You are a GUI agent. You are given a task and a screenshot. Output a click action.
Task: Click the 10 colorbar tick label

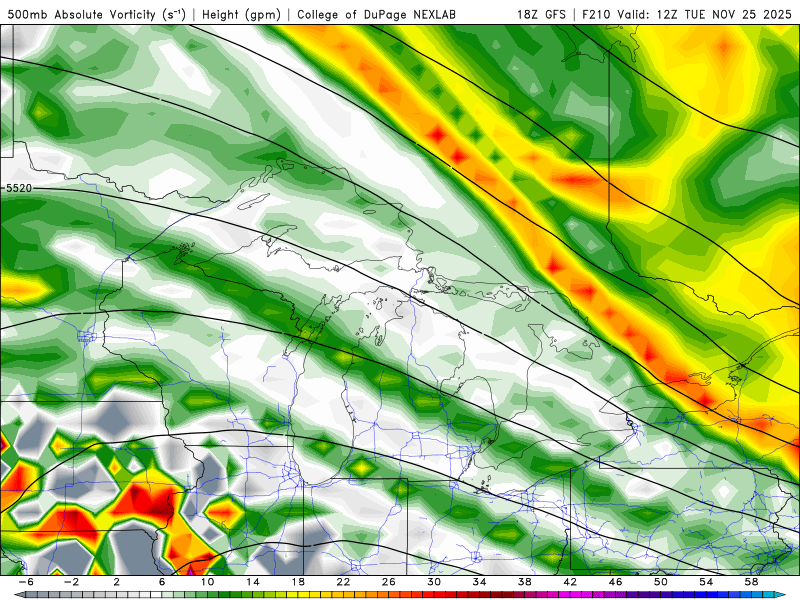pyautogui.click(x=207, y=582)
